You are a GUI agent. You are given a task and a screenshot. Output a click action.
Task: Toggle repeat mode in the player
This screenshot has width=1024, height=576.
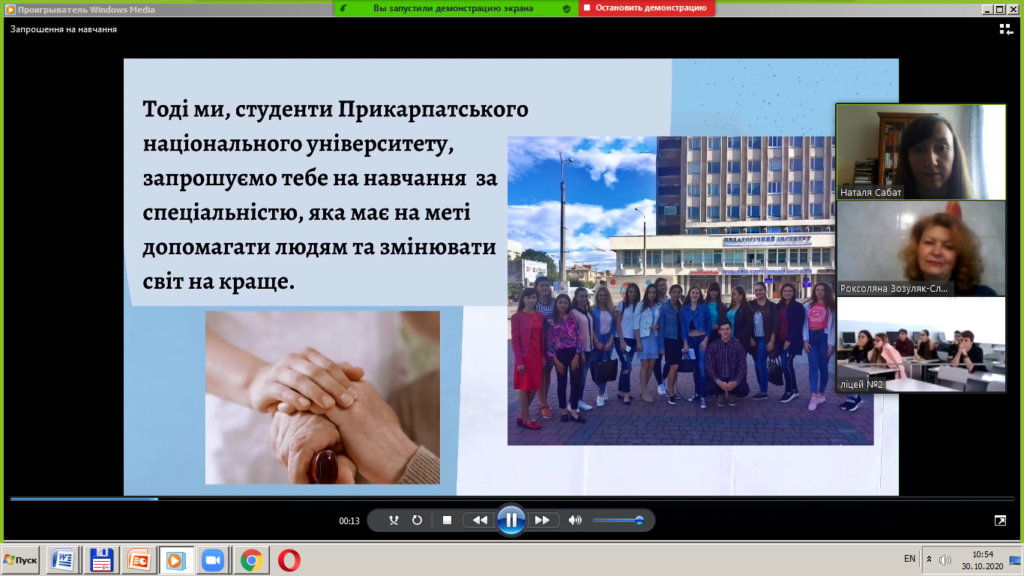[x=417, y=520]
